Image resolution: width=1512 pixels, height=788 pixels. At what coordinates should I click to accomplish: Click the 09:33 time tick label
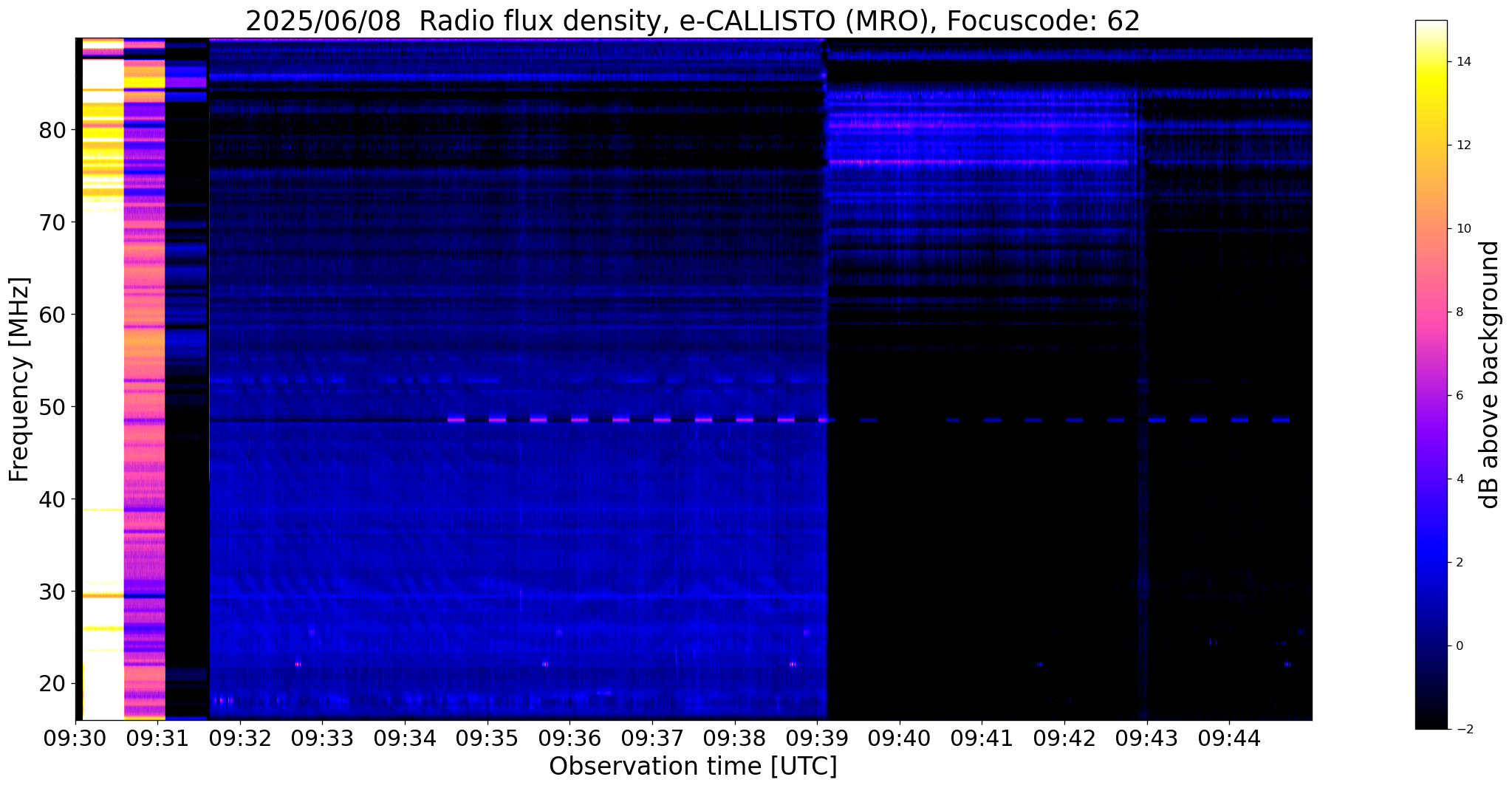pos(323,738)
